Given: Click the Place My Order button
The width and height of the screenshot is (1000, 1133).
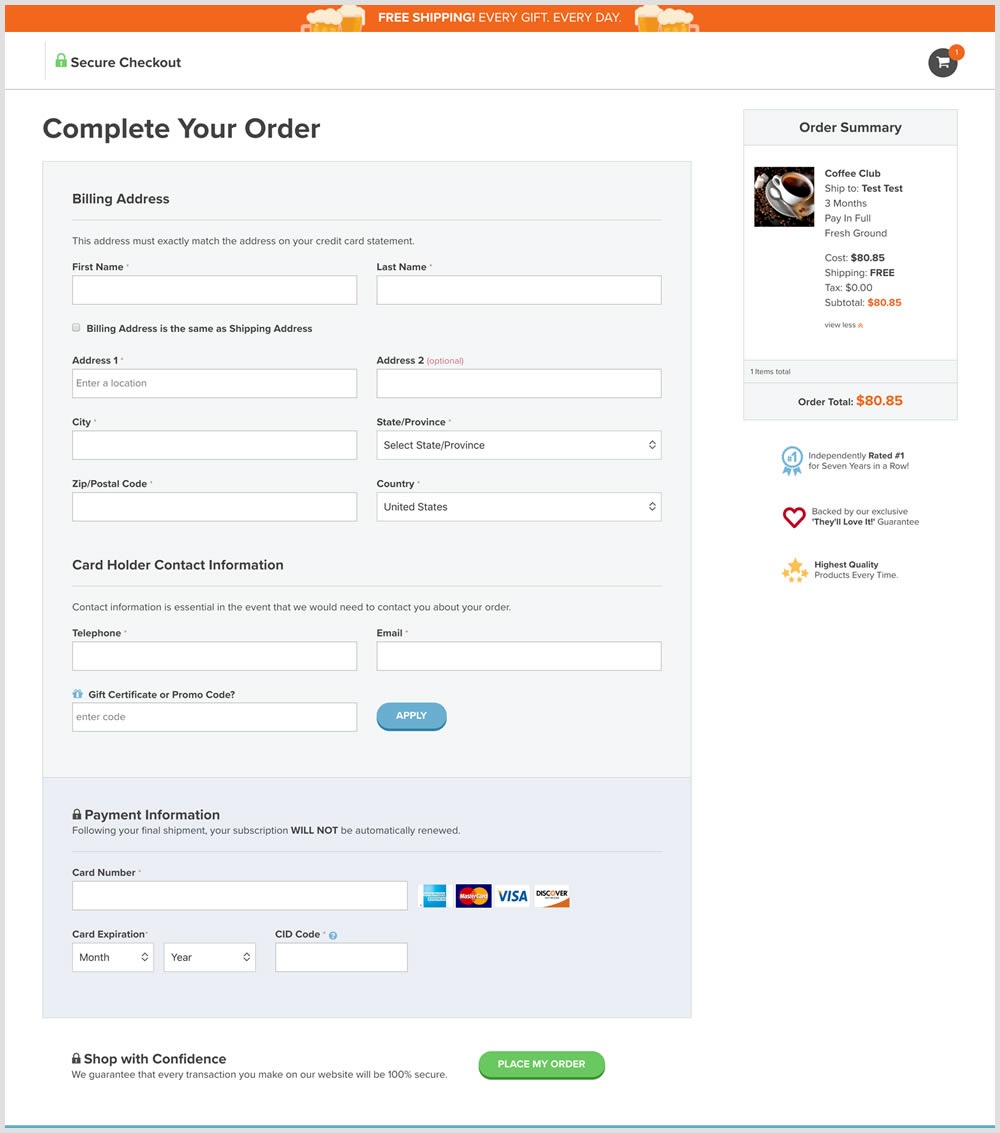Looking at the screenshot, I should [x=541, y=1064].
